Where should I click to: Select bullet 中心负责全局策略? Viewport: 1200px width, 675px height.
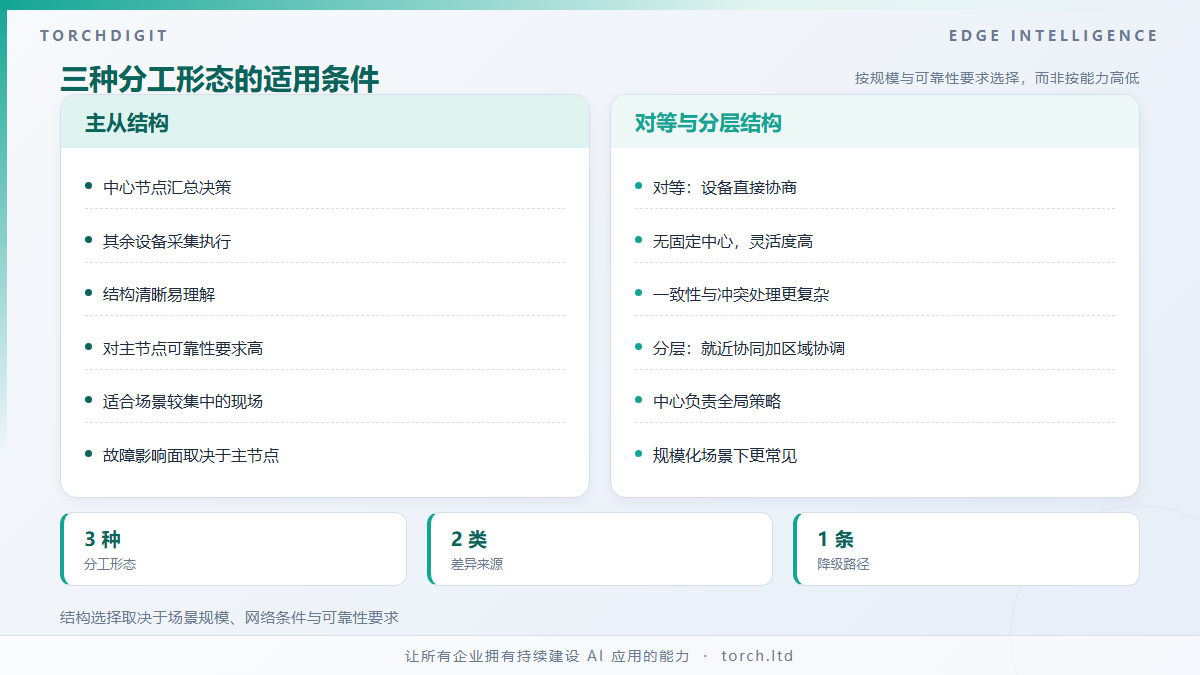(717, 401)
